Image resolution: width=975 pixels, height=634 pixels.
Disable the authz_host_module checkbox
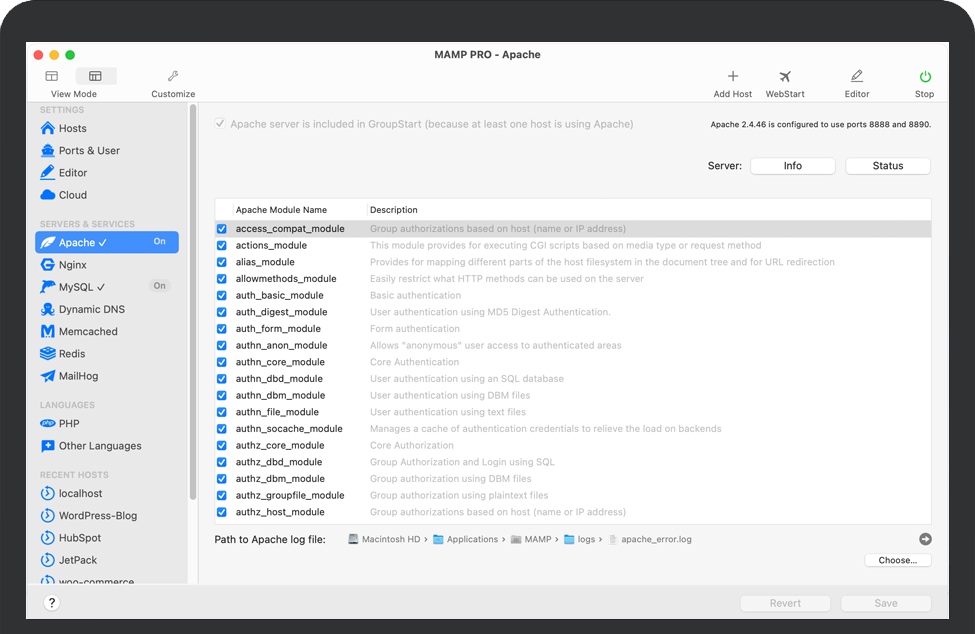(x=222, y=512)
